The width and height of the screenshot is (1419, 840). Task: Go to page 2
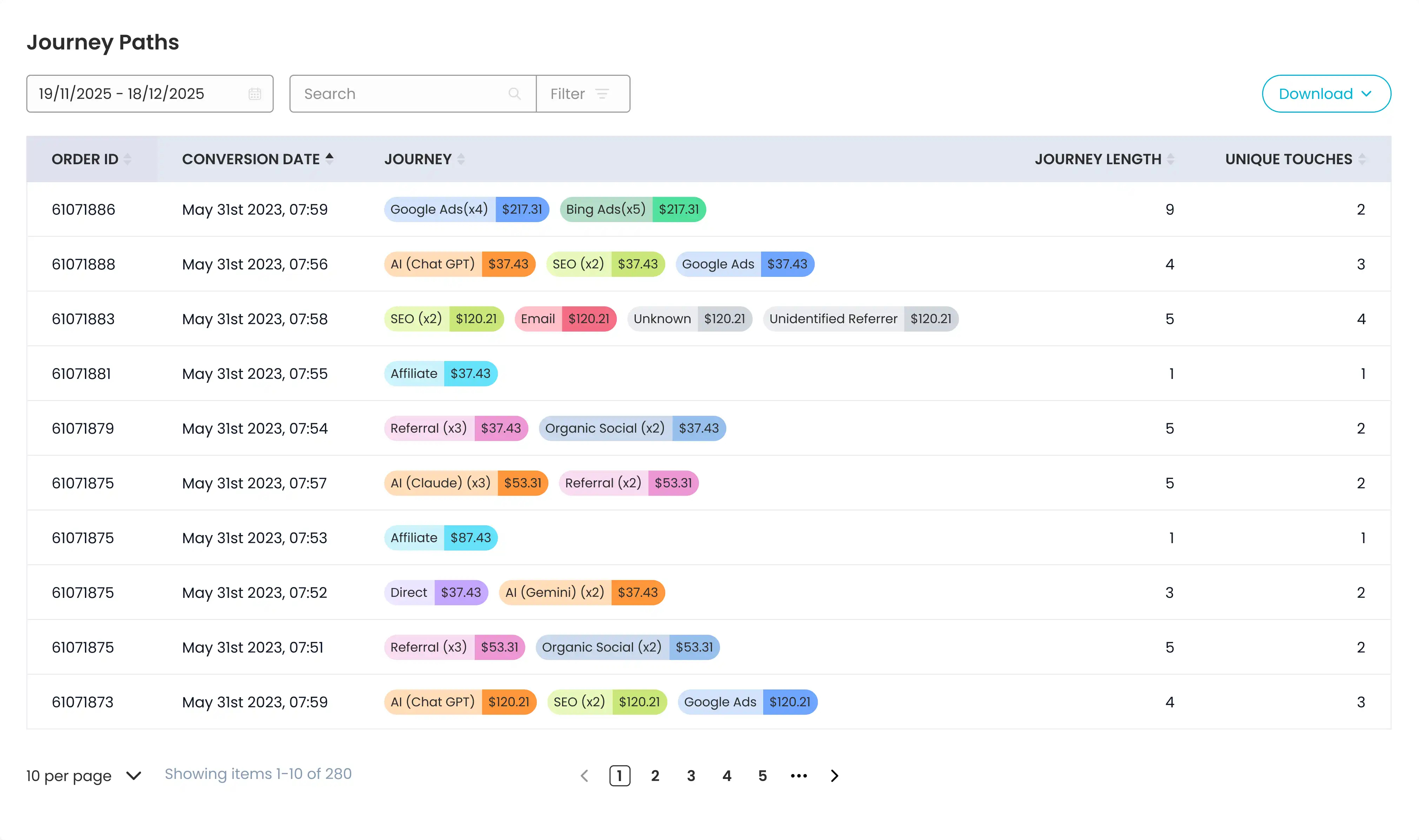655,775
